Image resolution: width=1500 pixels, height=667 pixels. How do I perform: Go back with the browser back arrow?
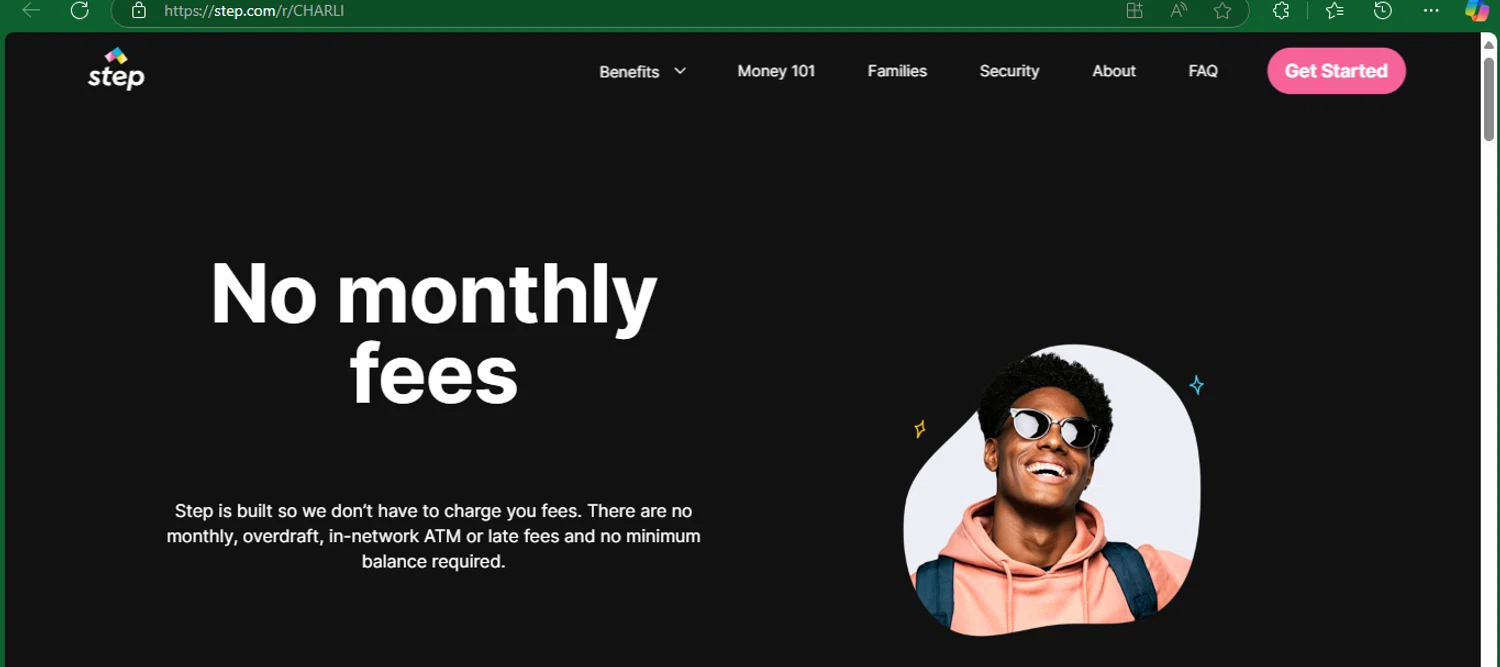(x=31, y=11)
